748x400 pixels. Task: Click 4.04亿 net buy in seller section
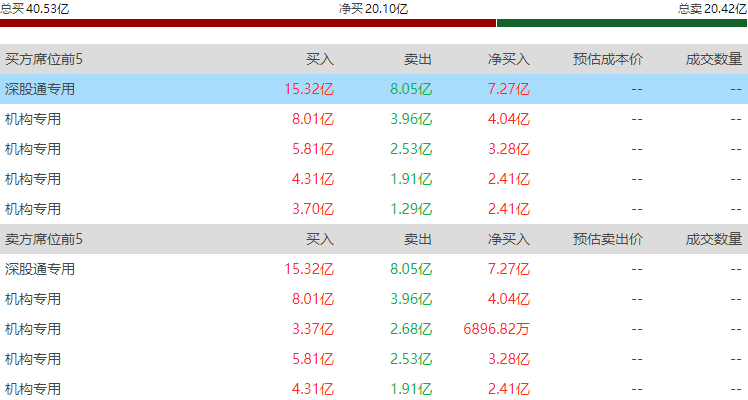(509, 299)
